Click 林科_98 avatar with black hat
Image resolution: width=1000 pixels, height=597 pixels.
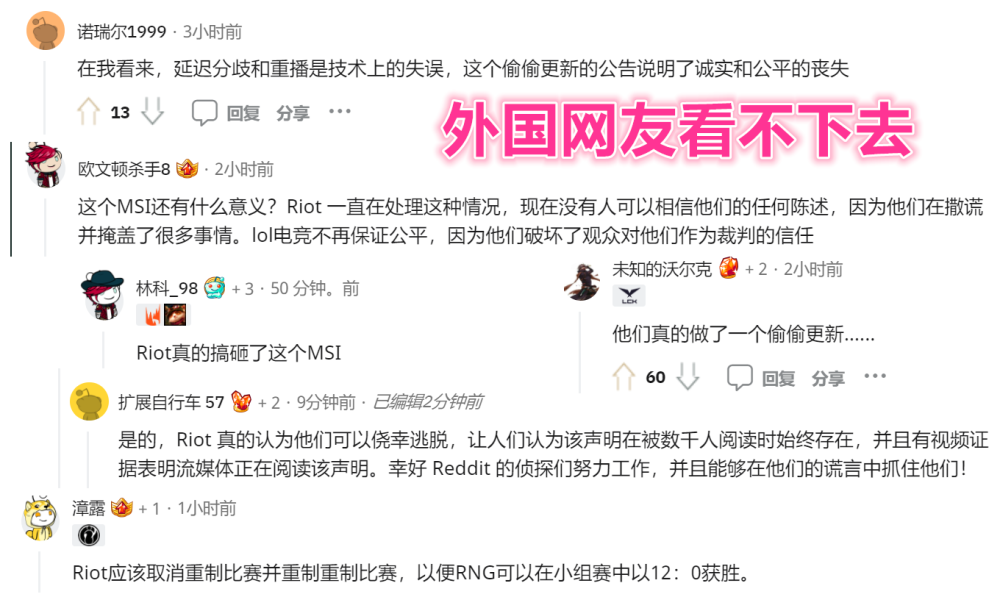point(102,295)
